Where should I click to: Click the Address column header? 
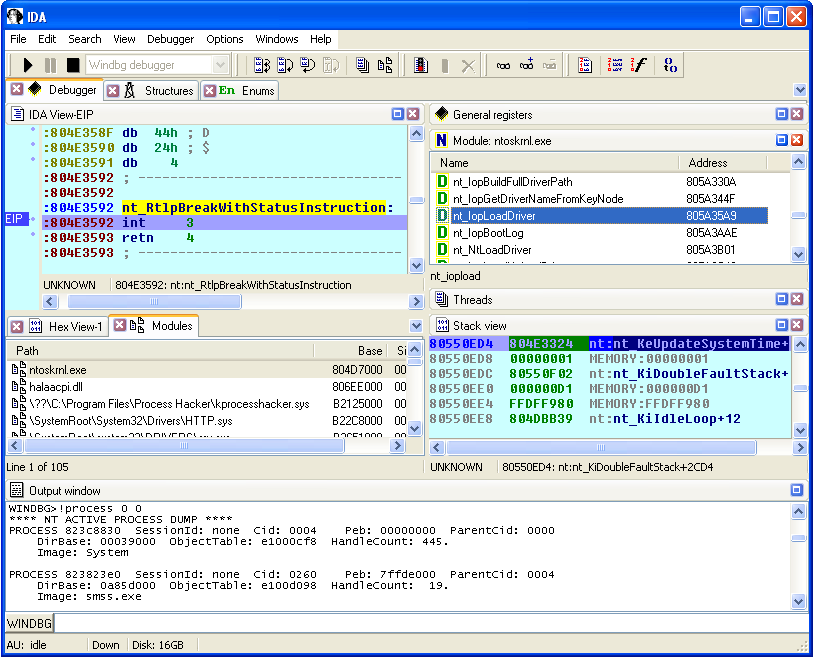pyautogui.click(x=708, y=162)
